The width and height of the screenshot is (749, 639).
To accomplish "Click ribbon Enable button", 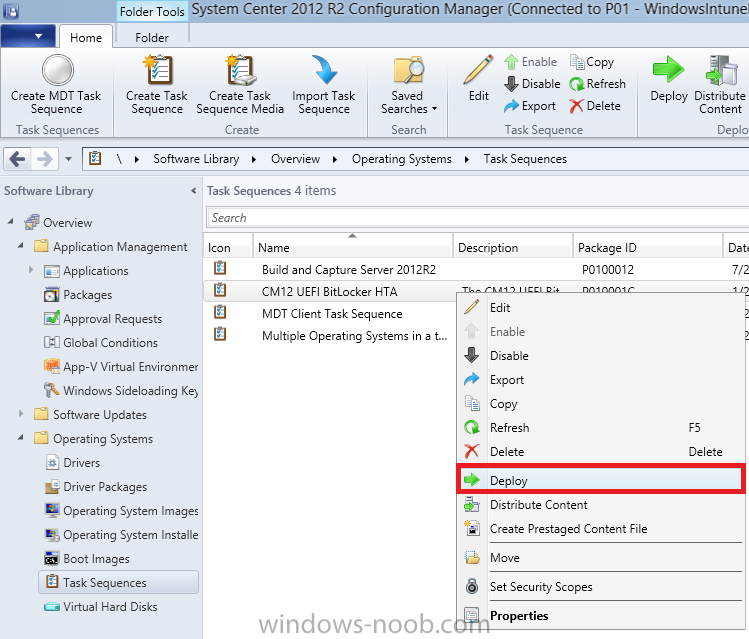I will point(531,62).
